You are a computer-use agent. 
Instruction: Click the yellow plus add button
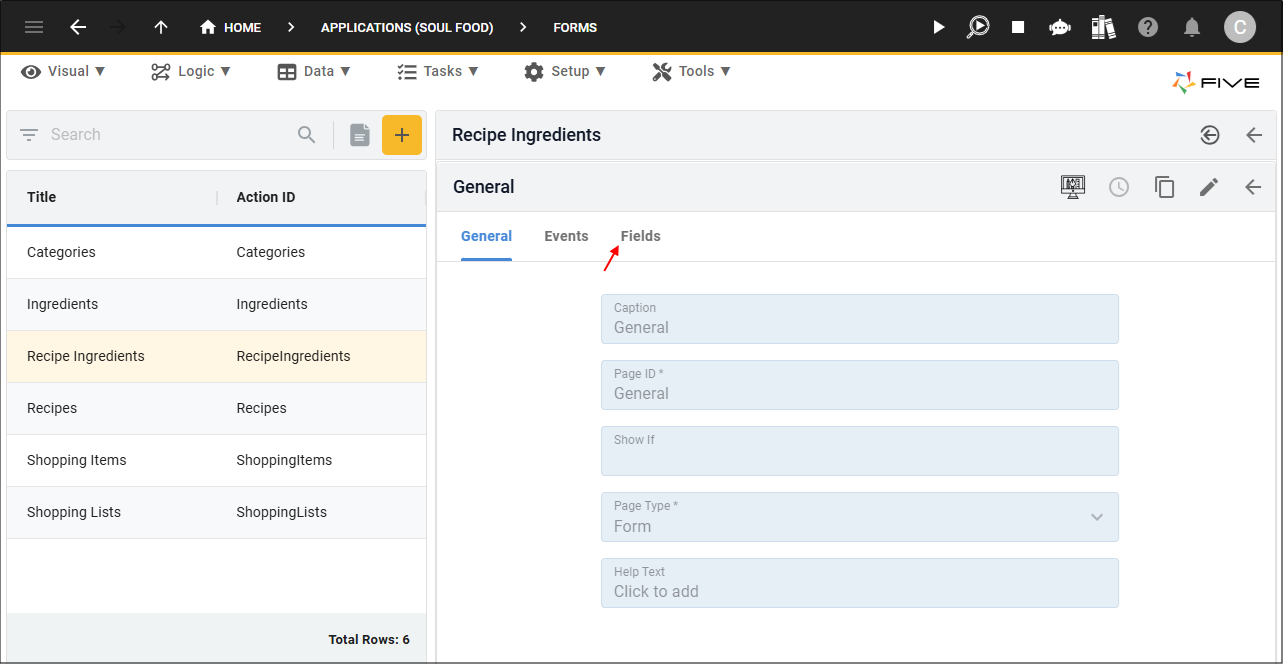pos(402,135)
